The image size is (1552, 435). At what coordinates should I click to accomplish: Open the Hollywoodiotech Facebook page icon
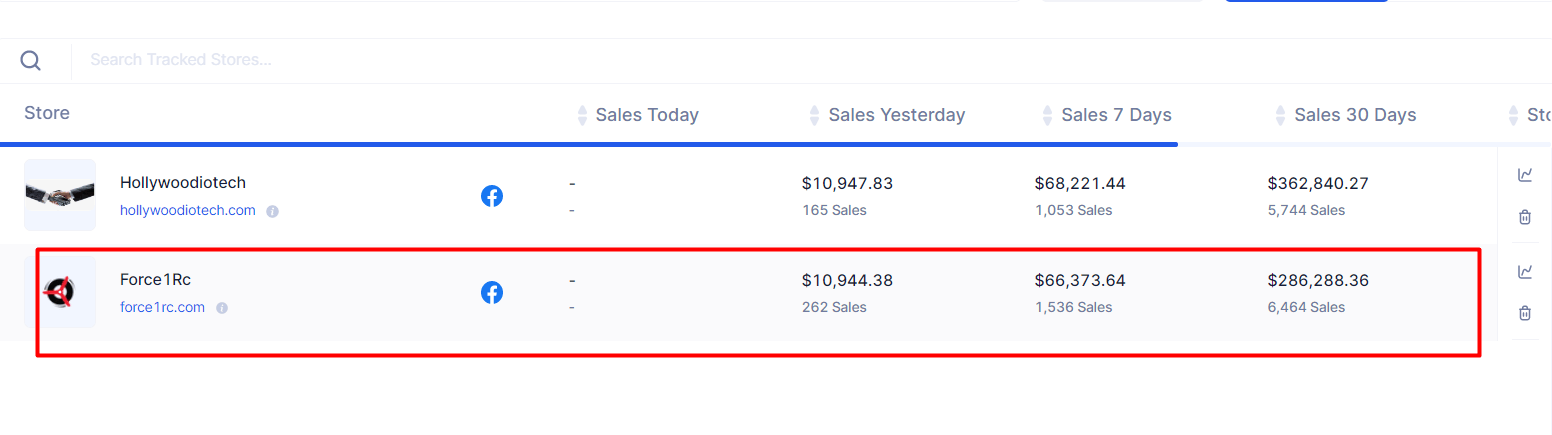pyautogui.click(x=492, y=196)
